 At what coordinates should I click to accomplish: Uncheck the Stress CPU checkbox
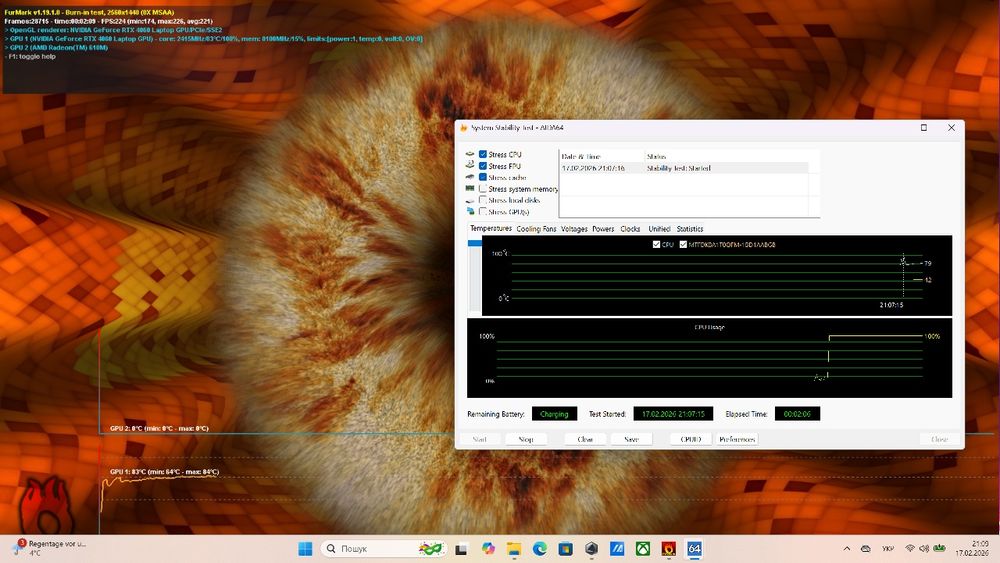coord(483,154)
